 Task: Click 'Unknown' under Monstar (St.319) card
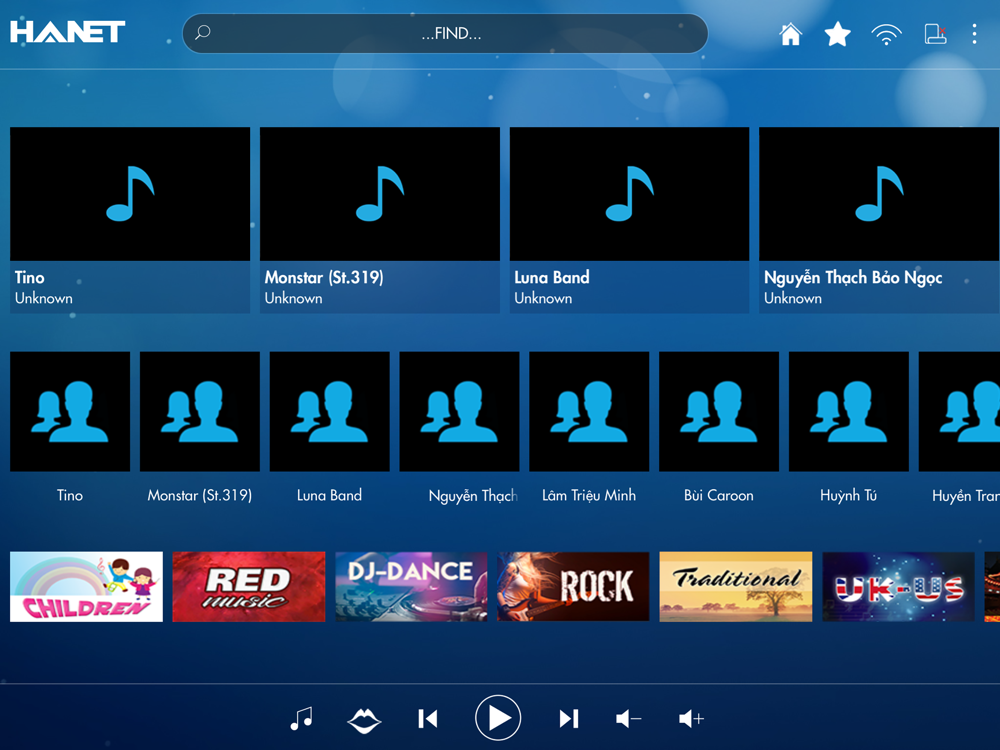[293, 298]
